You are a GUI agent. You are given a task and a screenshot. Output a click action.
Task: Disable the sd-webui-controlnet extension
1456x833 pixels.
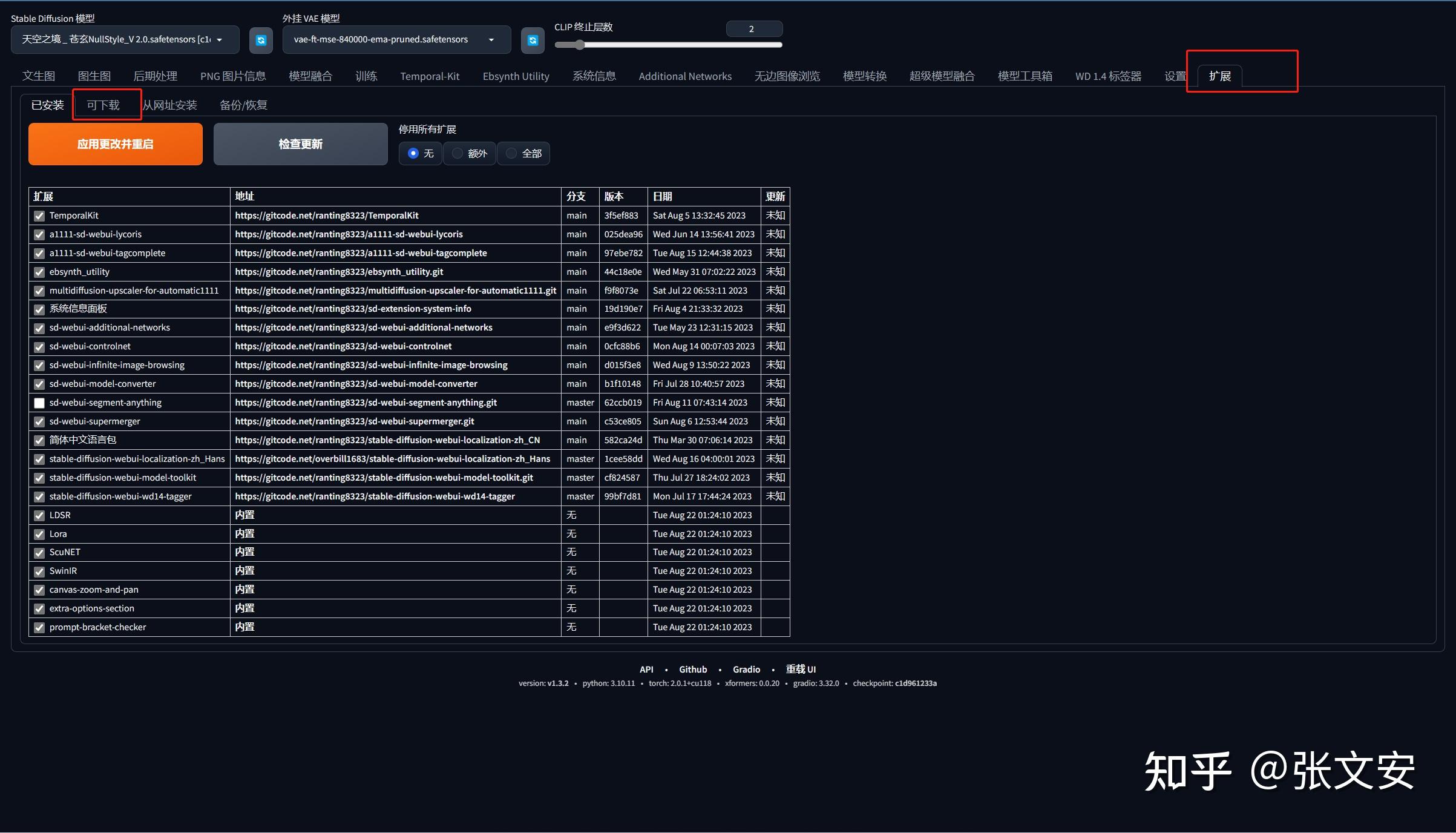(39, 347)
